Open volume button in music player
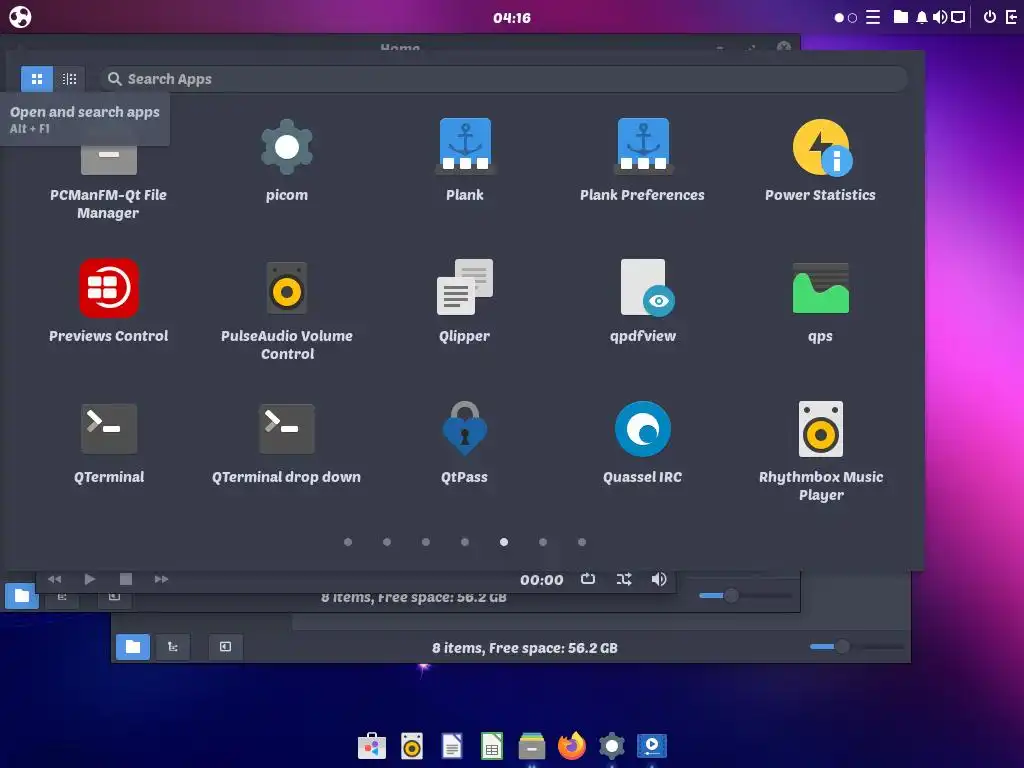Image resolution: width=1024 pixels, height=768 pixels. tap(659, 579)
